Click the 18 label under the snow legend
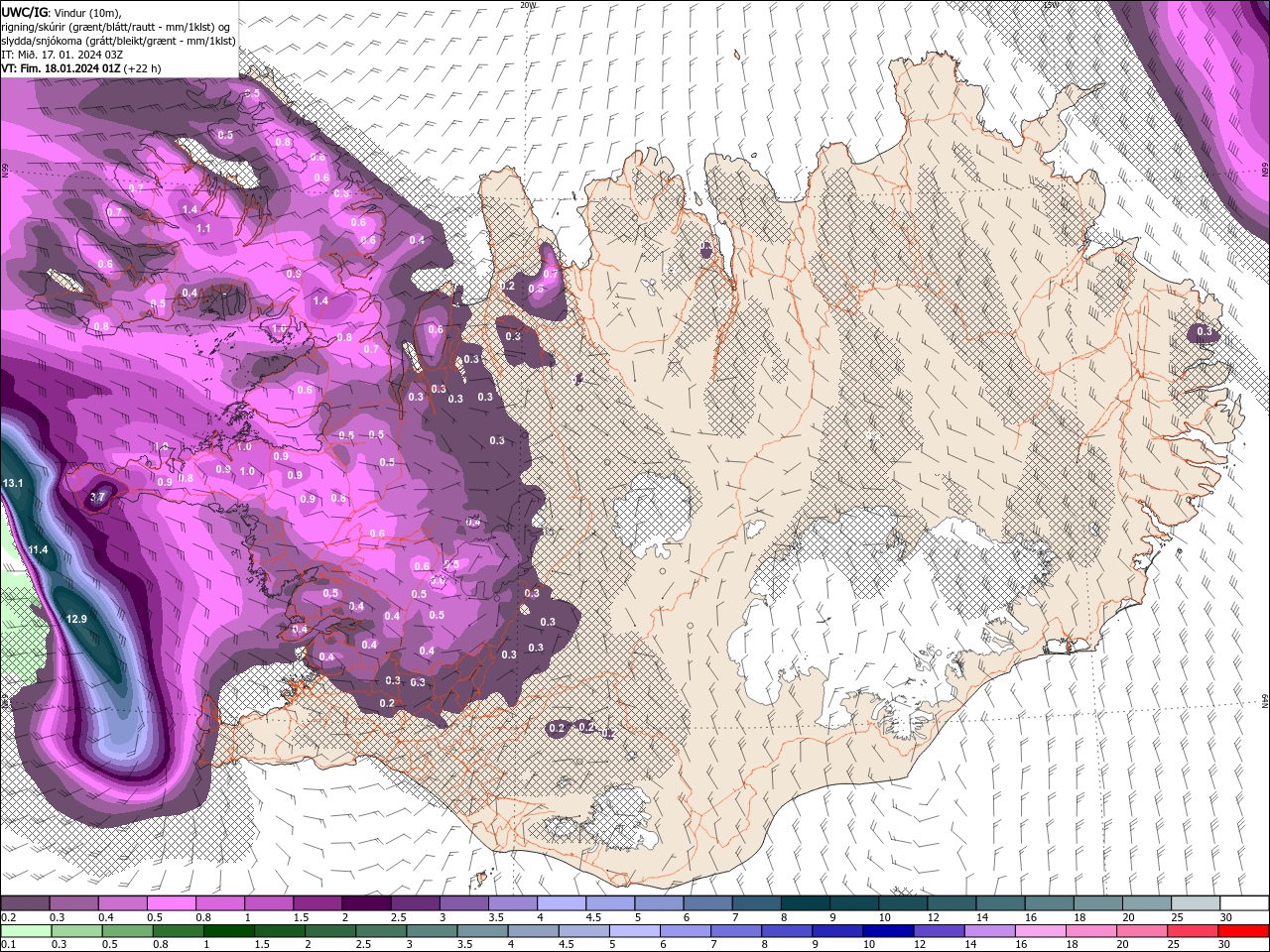Image resolution: width=1270 pixels, height=952 pixels. (1079, 917)
